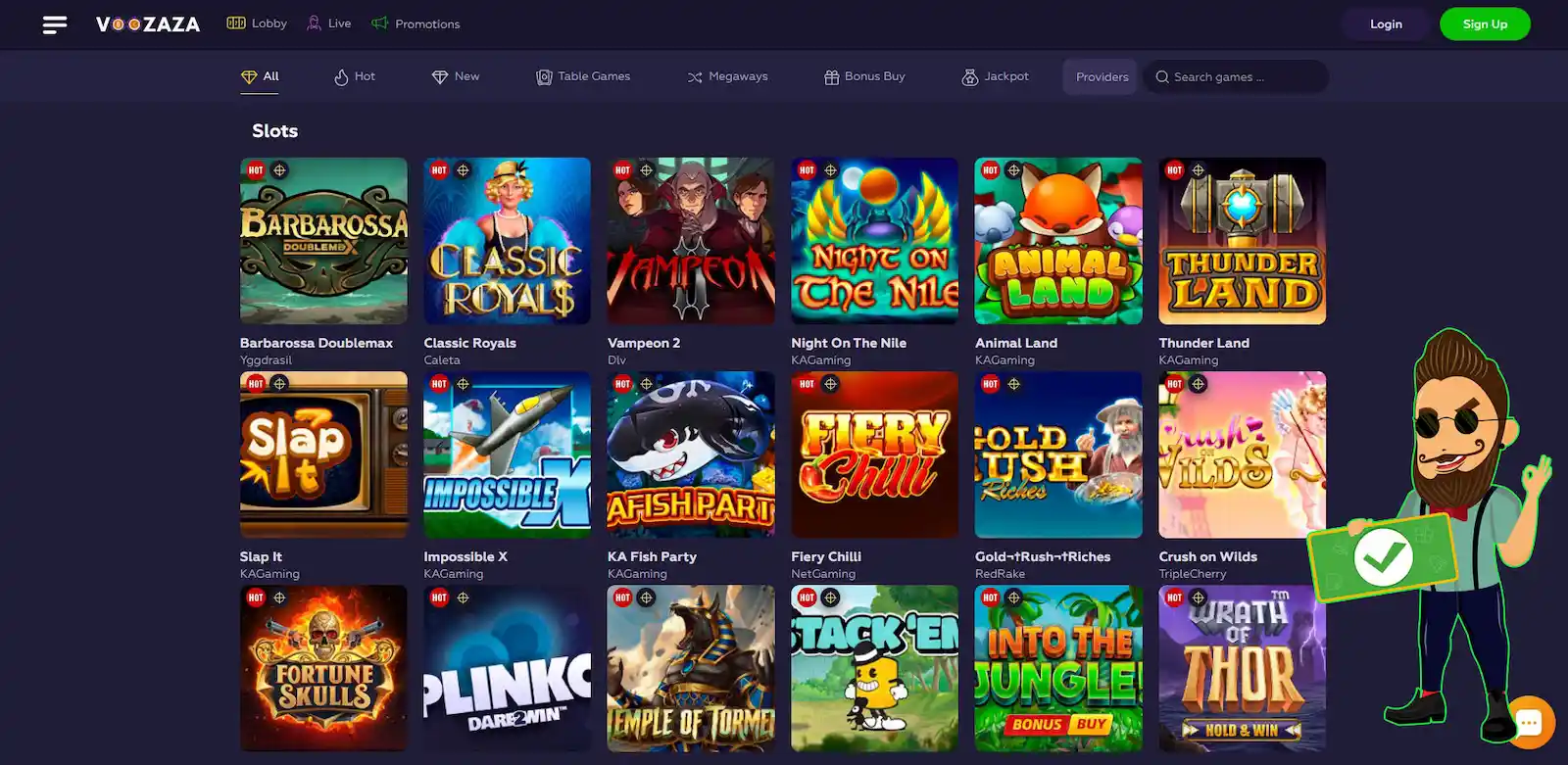Open the live chat widget
The image size is (1568, 765).
pyautogui.click(x=1529, y=723)
